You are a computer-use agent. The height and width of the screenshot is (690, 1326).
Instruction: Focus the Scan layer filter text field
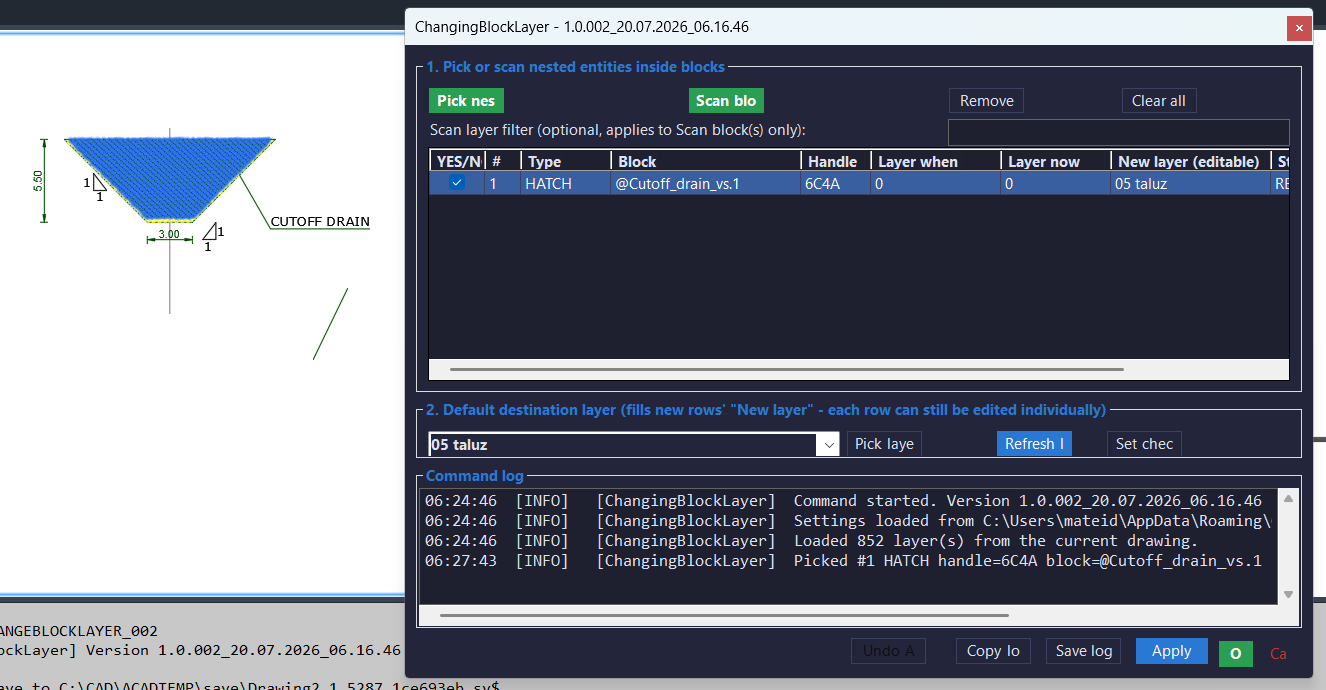point(1118,132)
